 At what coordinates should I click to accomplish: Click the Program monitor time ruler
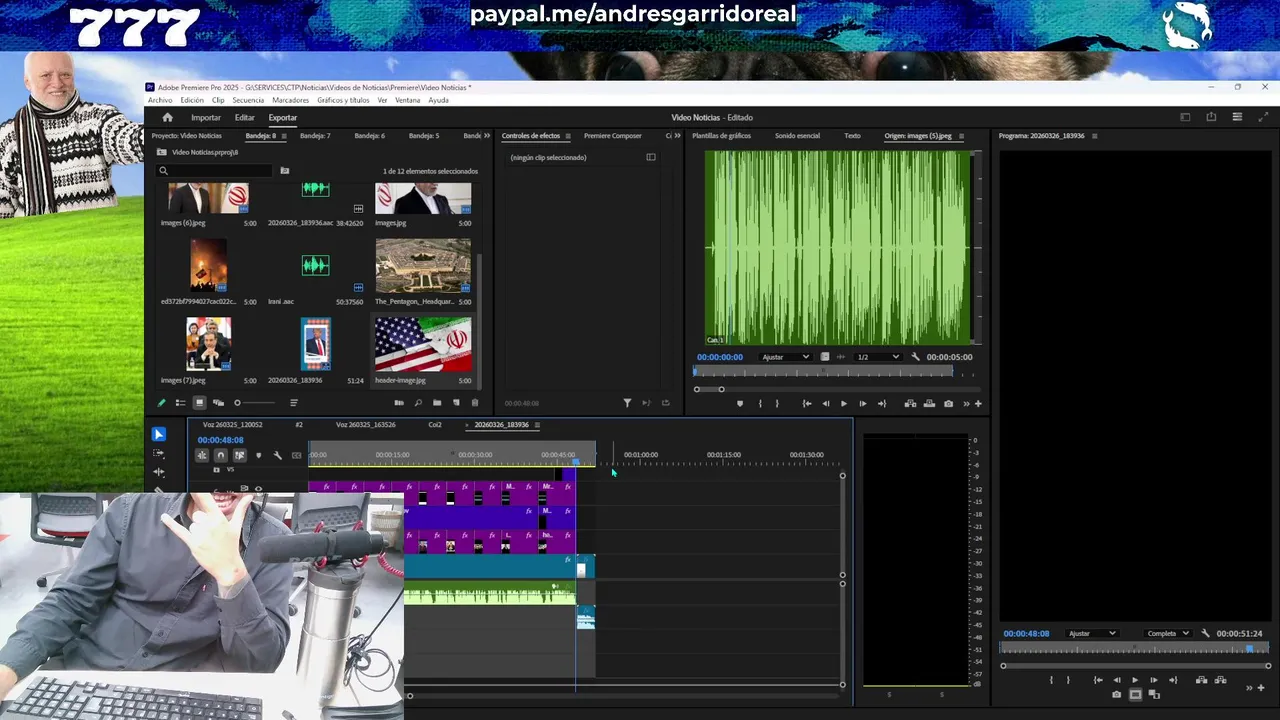[x=1135, y=649]
